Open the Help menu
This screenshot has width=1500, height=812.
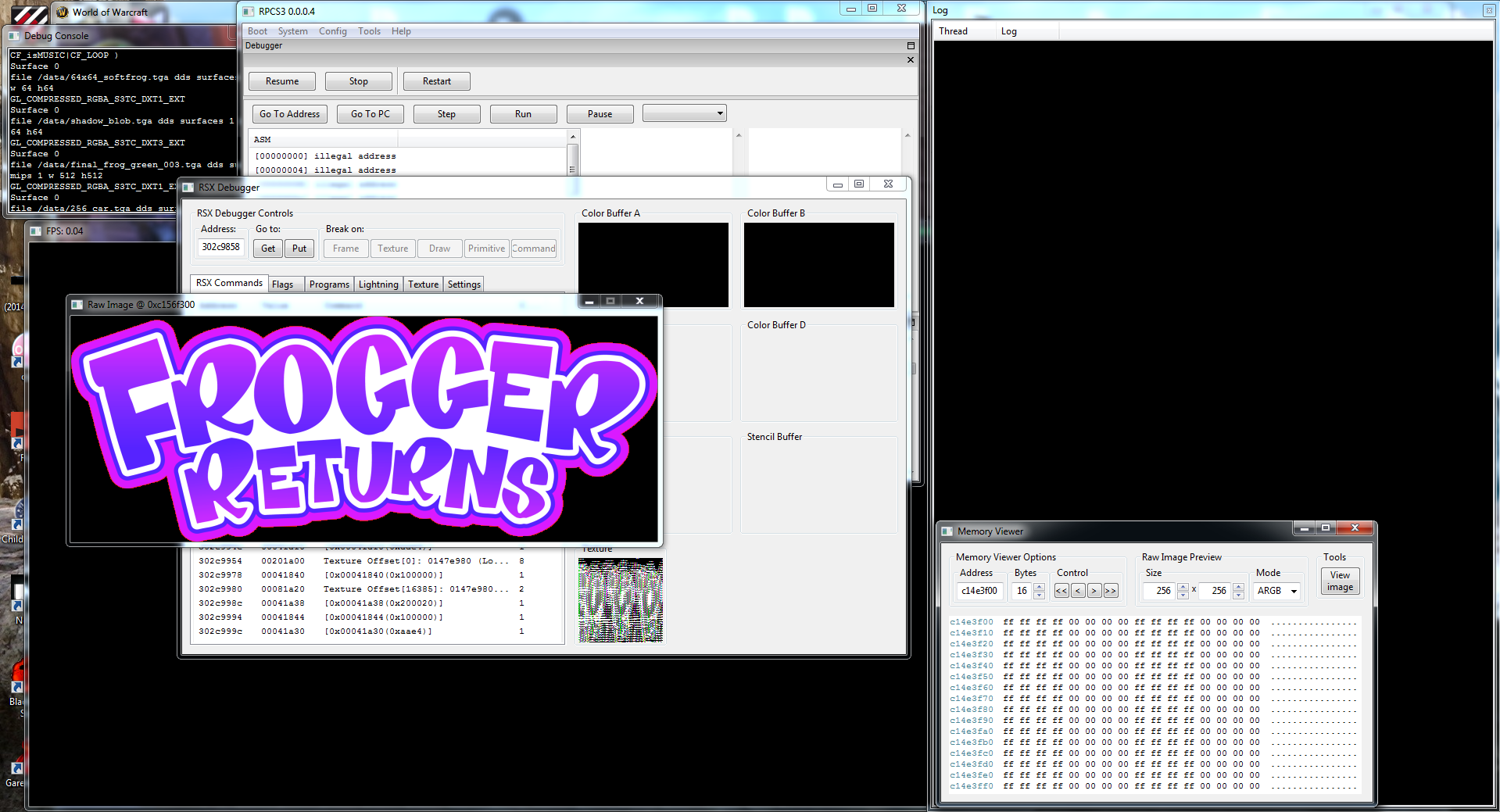(401, 31)
